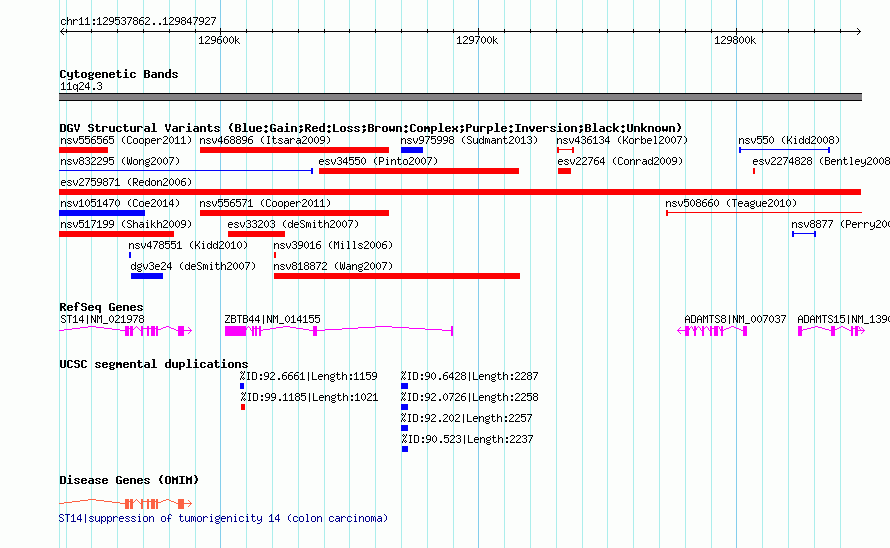Select the dgv3e24 (deSmith2007) blue bar
This screenshot has height=548, width=890.
[x=147, y=276]
